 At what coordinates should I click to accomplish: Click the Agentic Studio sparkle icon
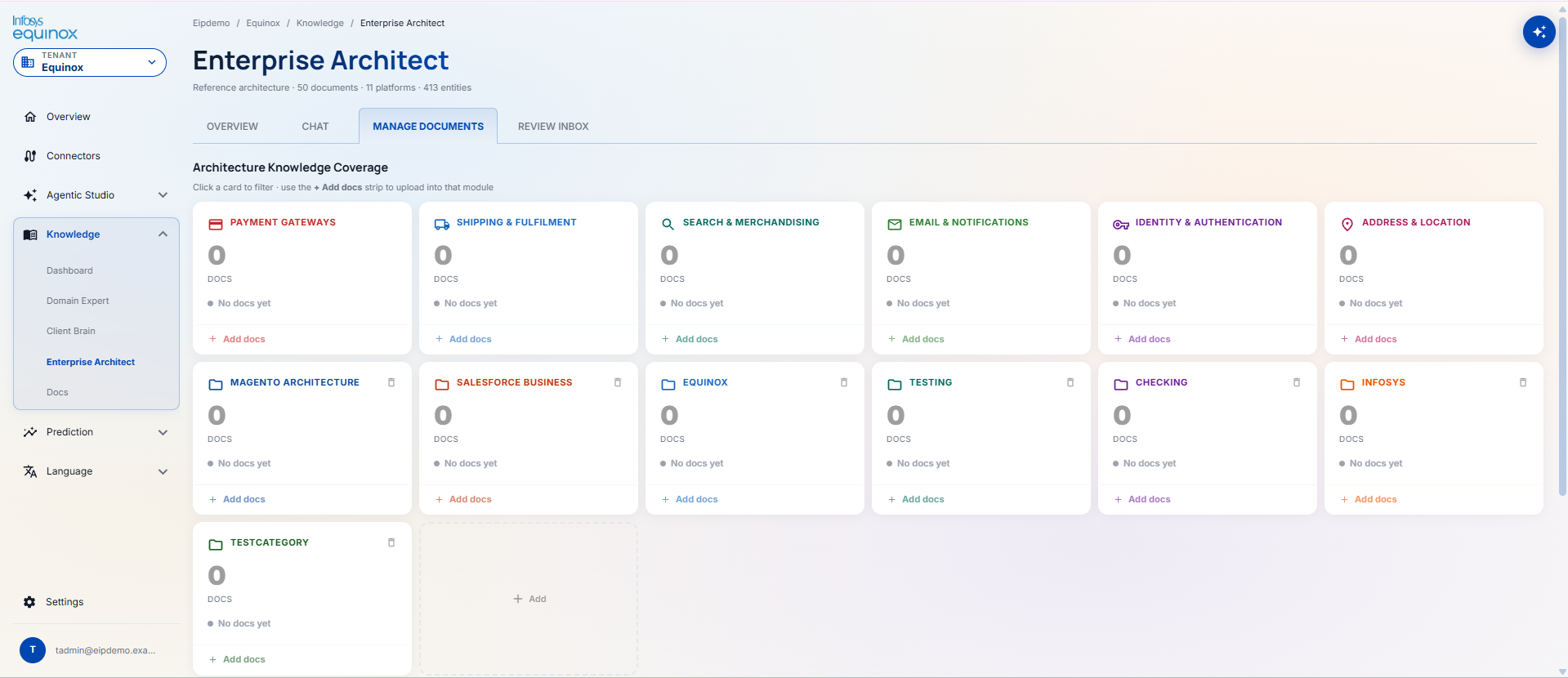coord(30,195)
